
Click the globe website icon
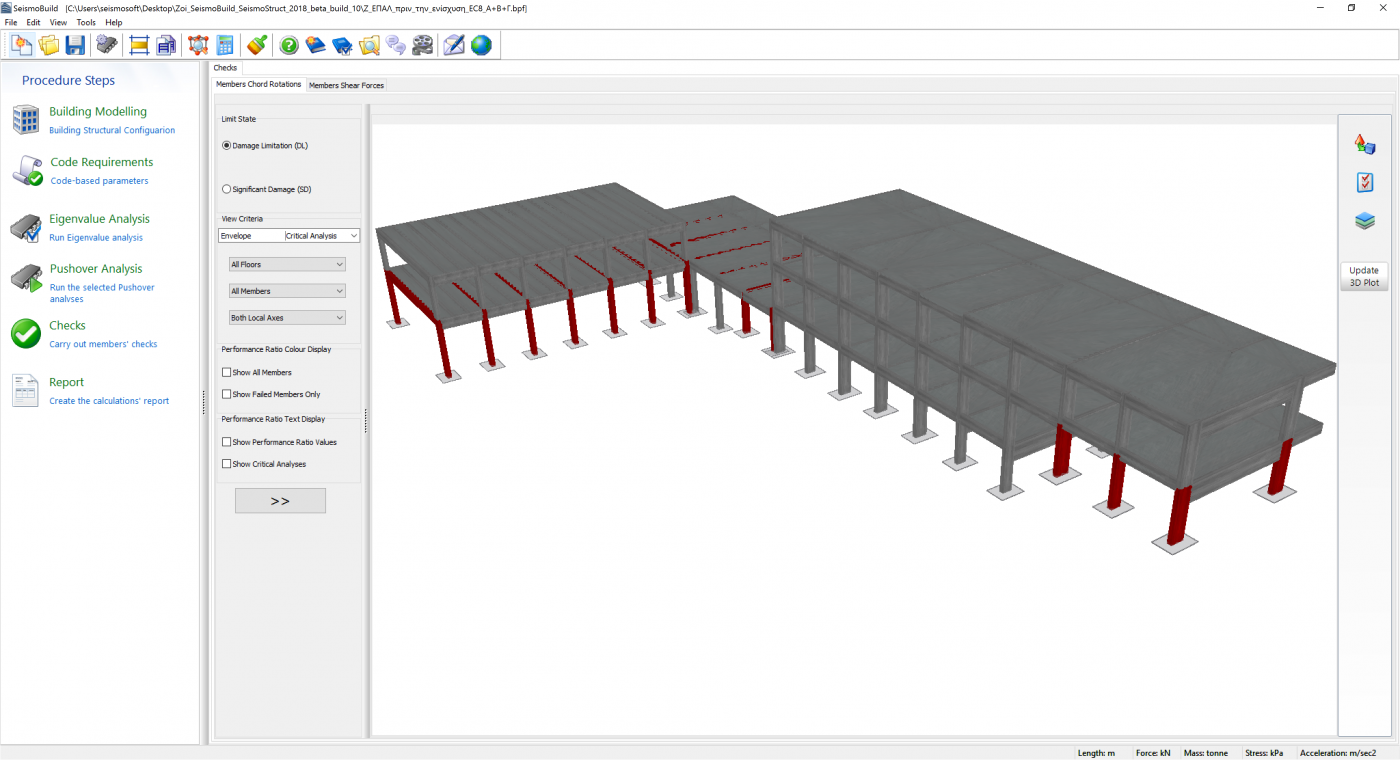(481, 45)
